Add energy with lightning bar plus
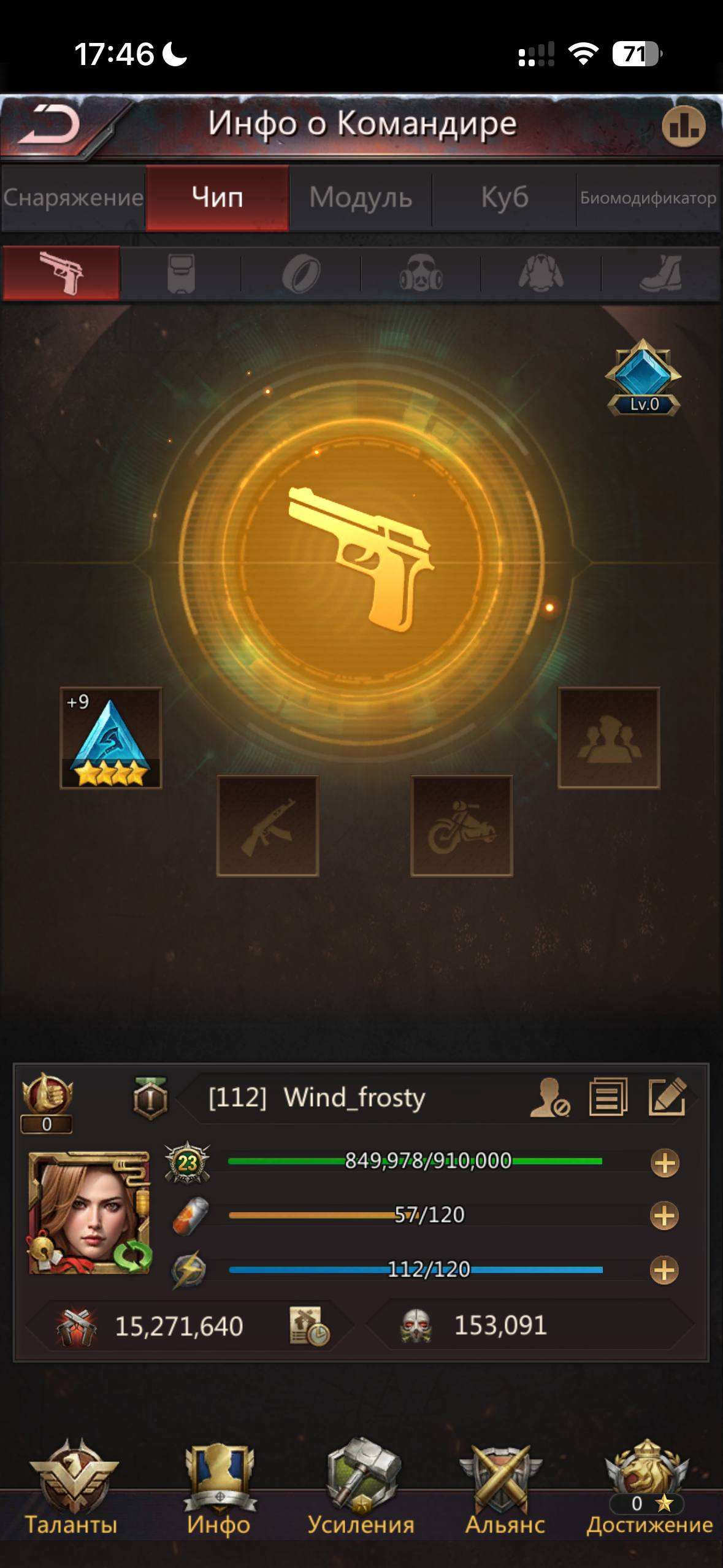The image size is (723, 1568). pyautogui.click(x=665, y=1270)
